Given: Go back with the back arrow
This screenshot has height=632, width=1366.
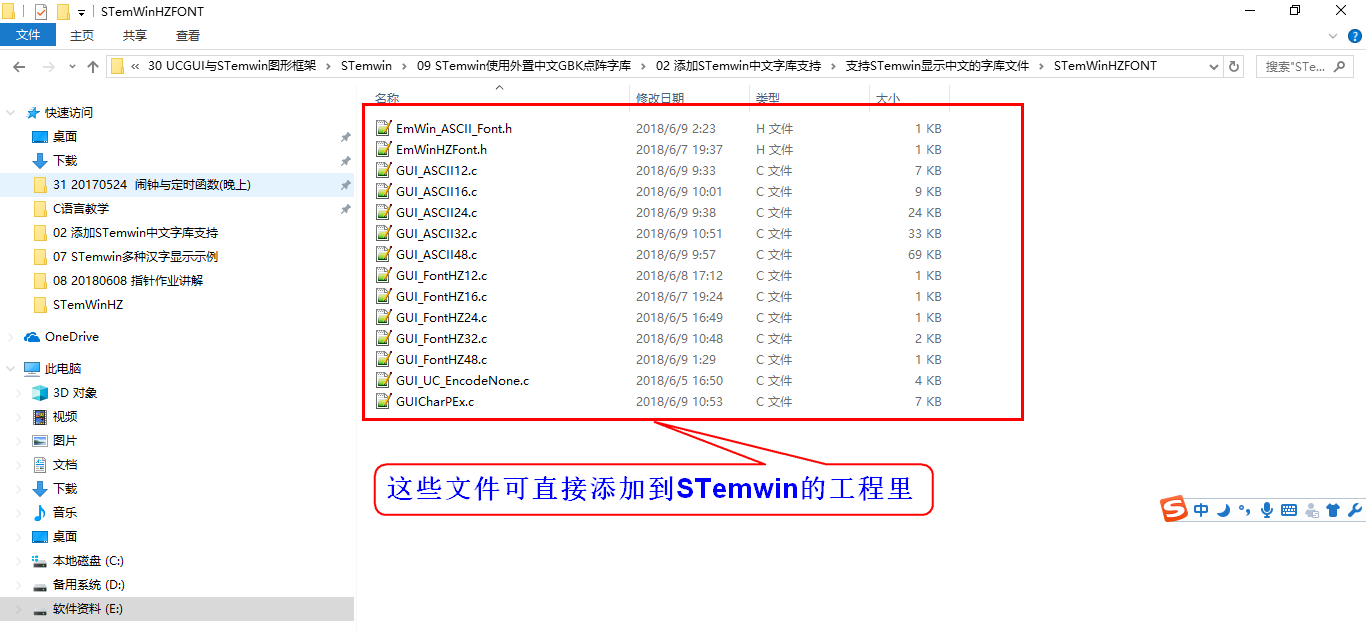Looking at the screenshot, I should pos(18,67).
